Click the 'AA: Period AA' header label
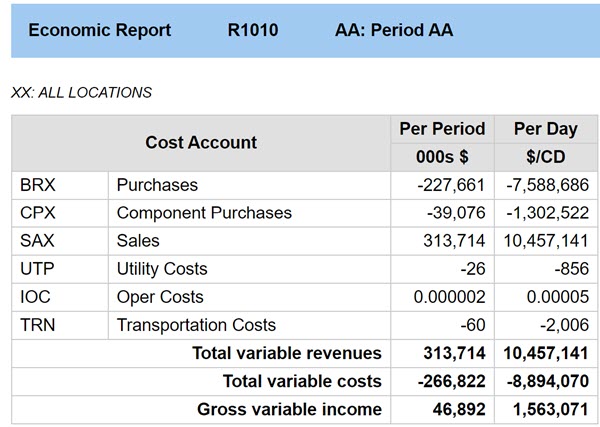The width and height of the screenshot is (600, 427). click(393, 30)
